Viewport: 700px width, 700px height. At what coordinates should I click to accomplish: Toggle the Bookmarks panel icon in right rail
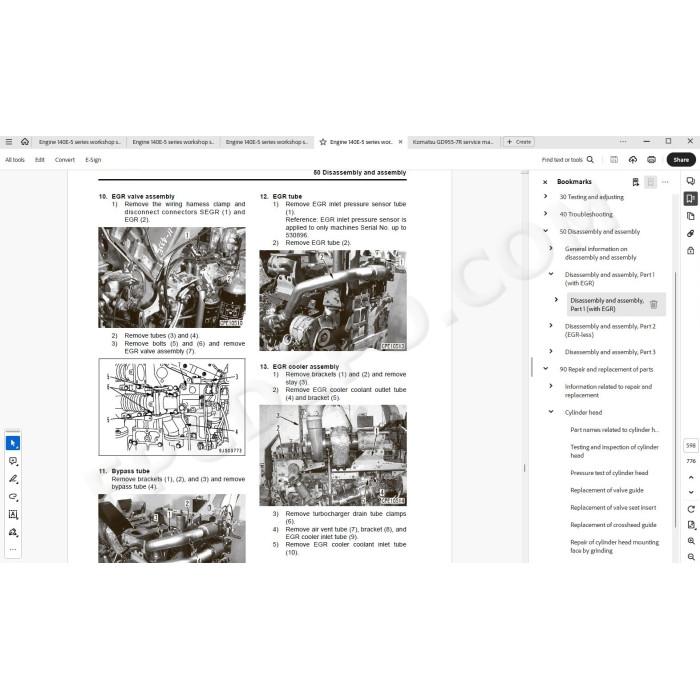click(691, 199)
